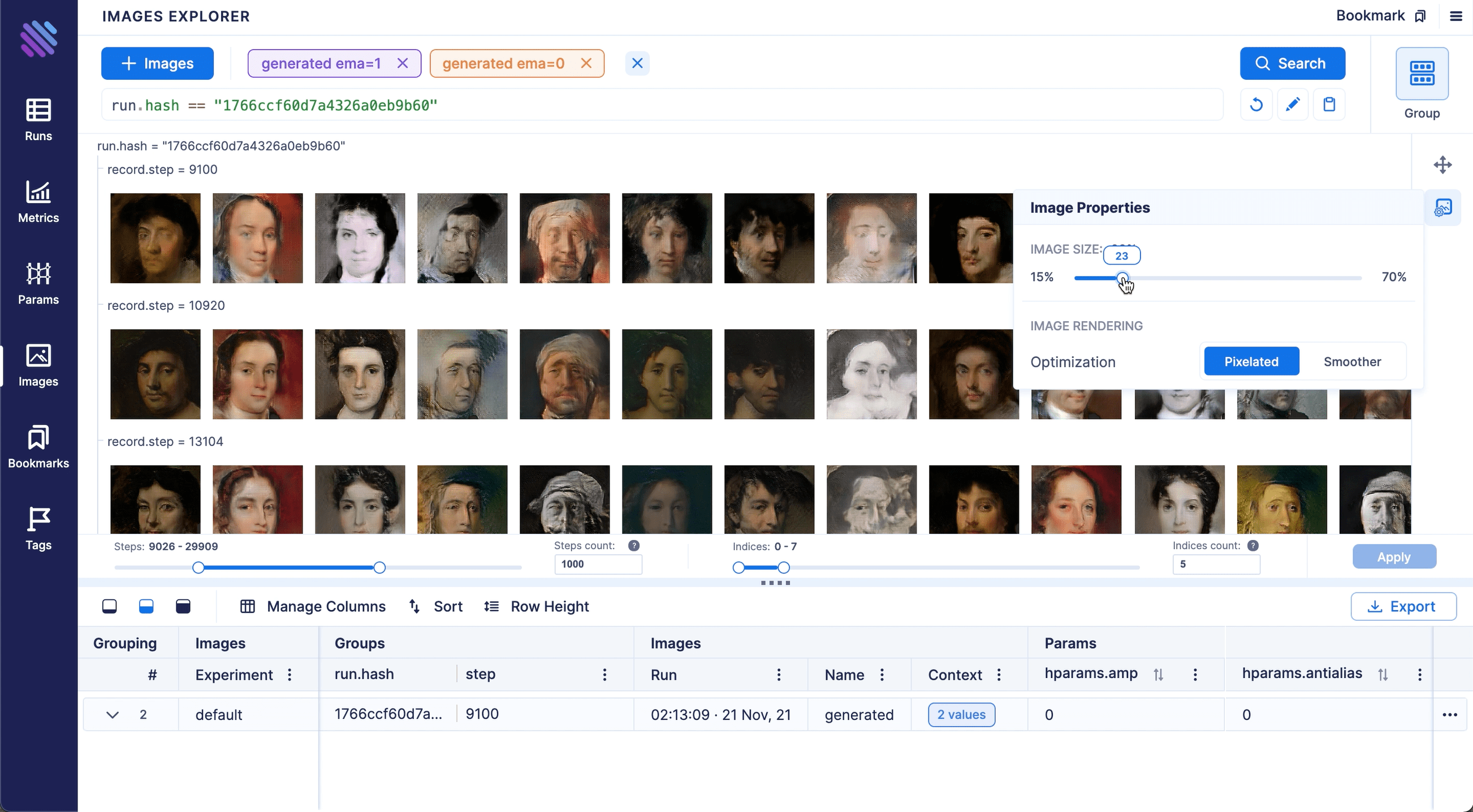Screen dimensions: 1473x812
Task: Open the Params explorer
Action: click(38, 283)
